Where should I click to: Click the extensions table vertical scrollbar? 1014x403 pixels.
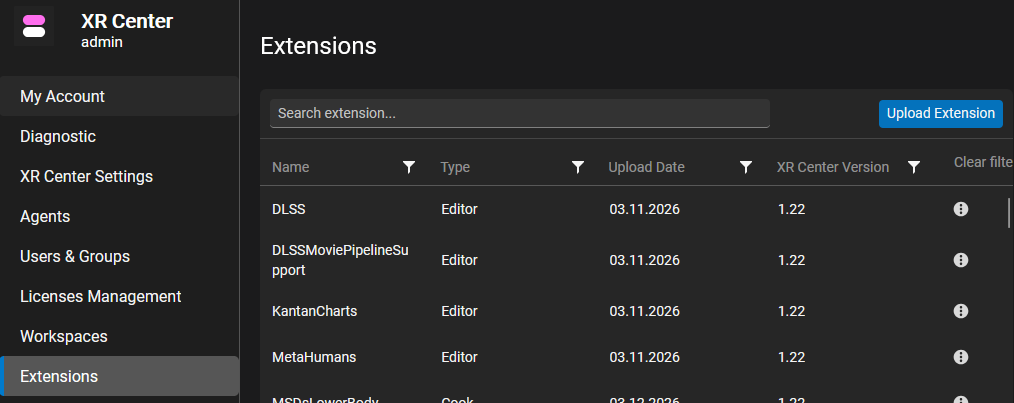tap(1009, 213)
